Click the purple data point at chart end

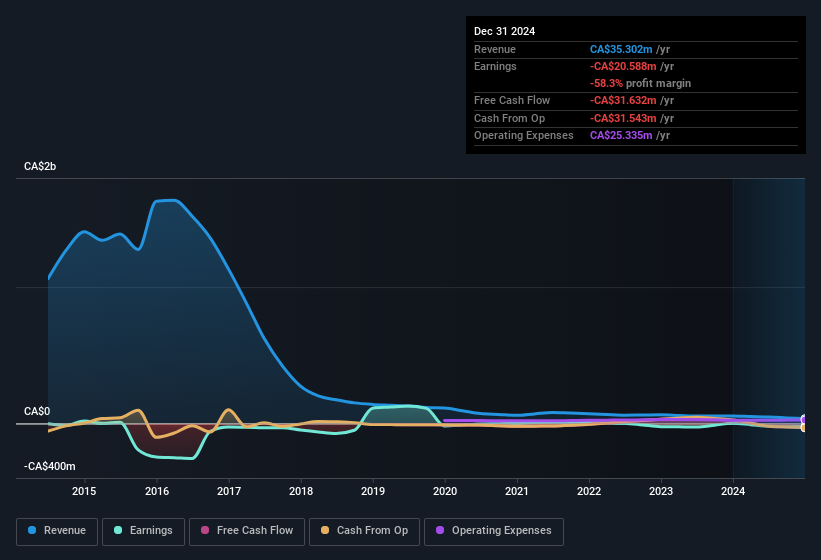(x=804, y=420)
